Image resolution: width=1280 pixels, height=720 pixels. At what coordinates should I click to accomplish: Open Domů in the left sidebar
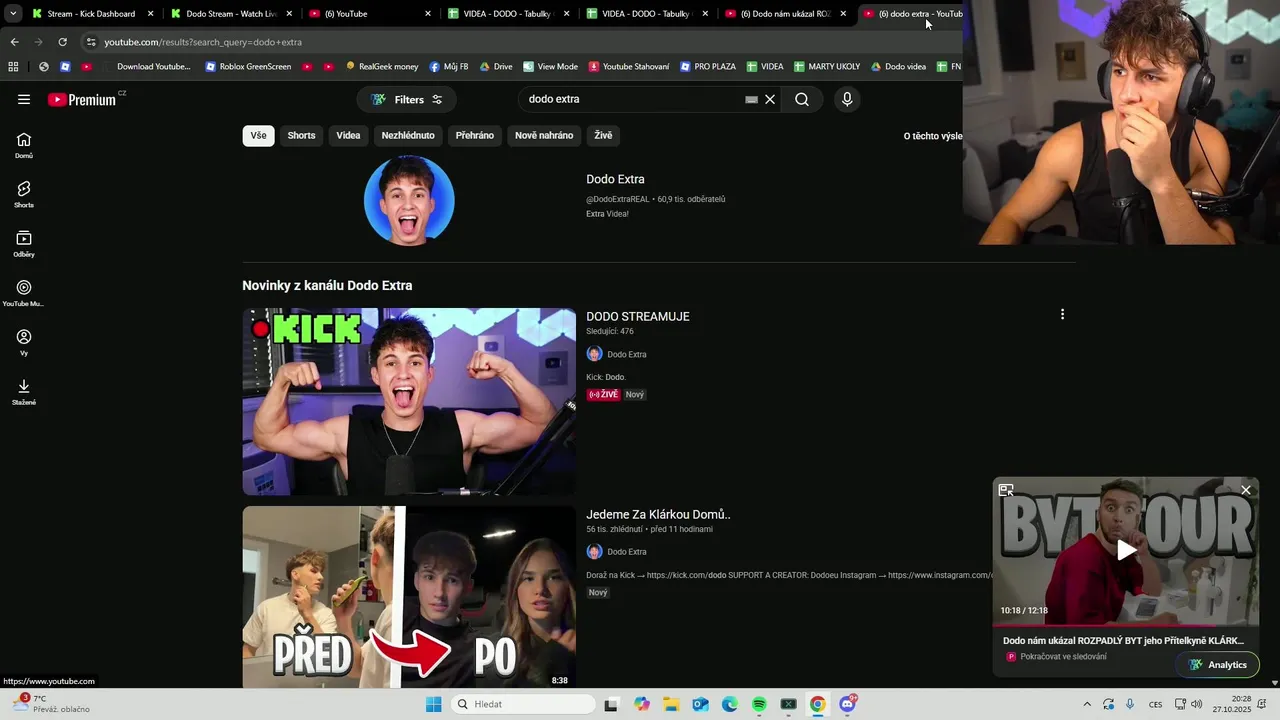point(24,146)
